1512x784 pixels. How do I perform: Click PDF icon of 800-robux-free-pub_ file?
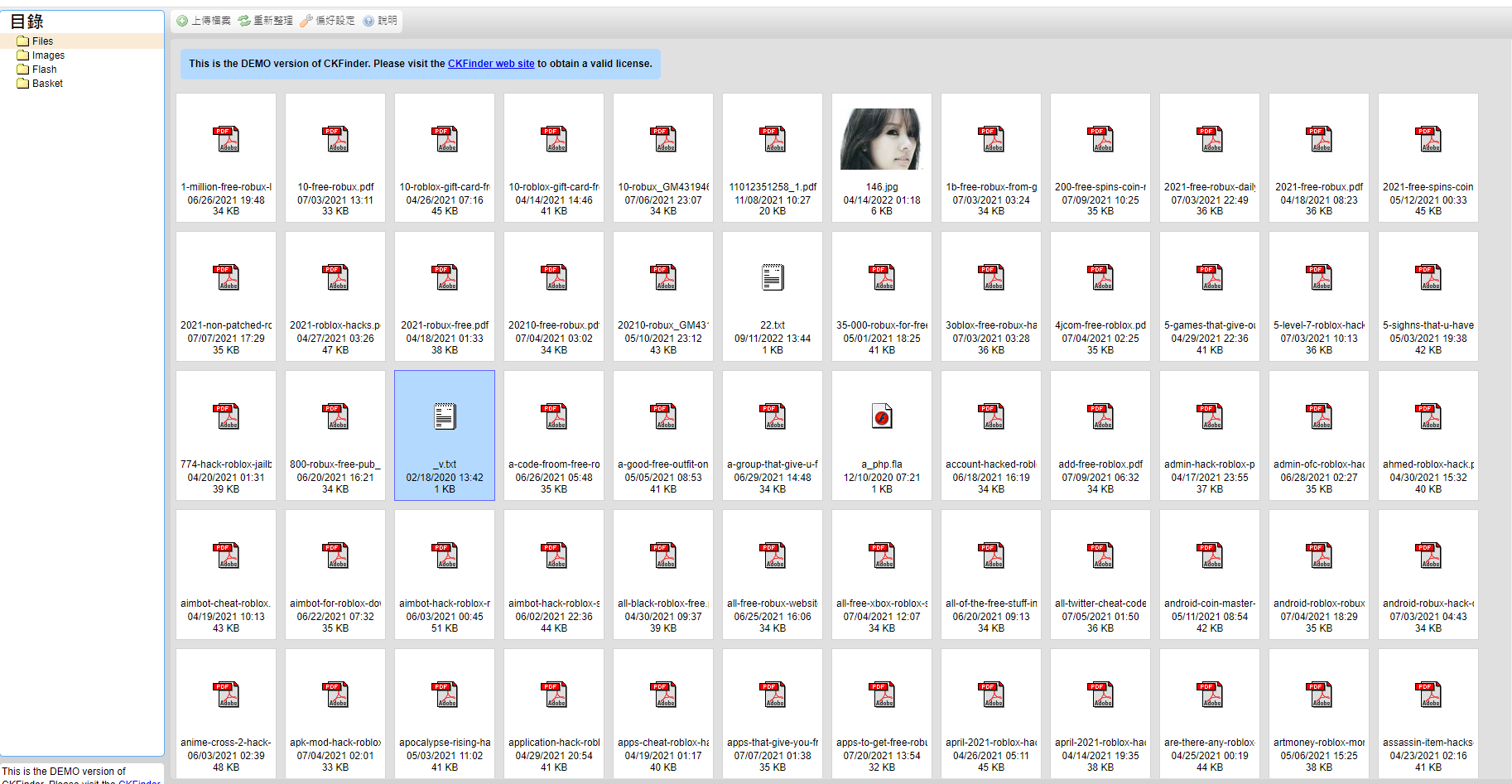click(x=335, y=416)
